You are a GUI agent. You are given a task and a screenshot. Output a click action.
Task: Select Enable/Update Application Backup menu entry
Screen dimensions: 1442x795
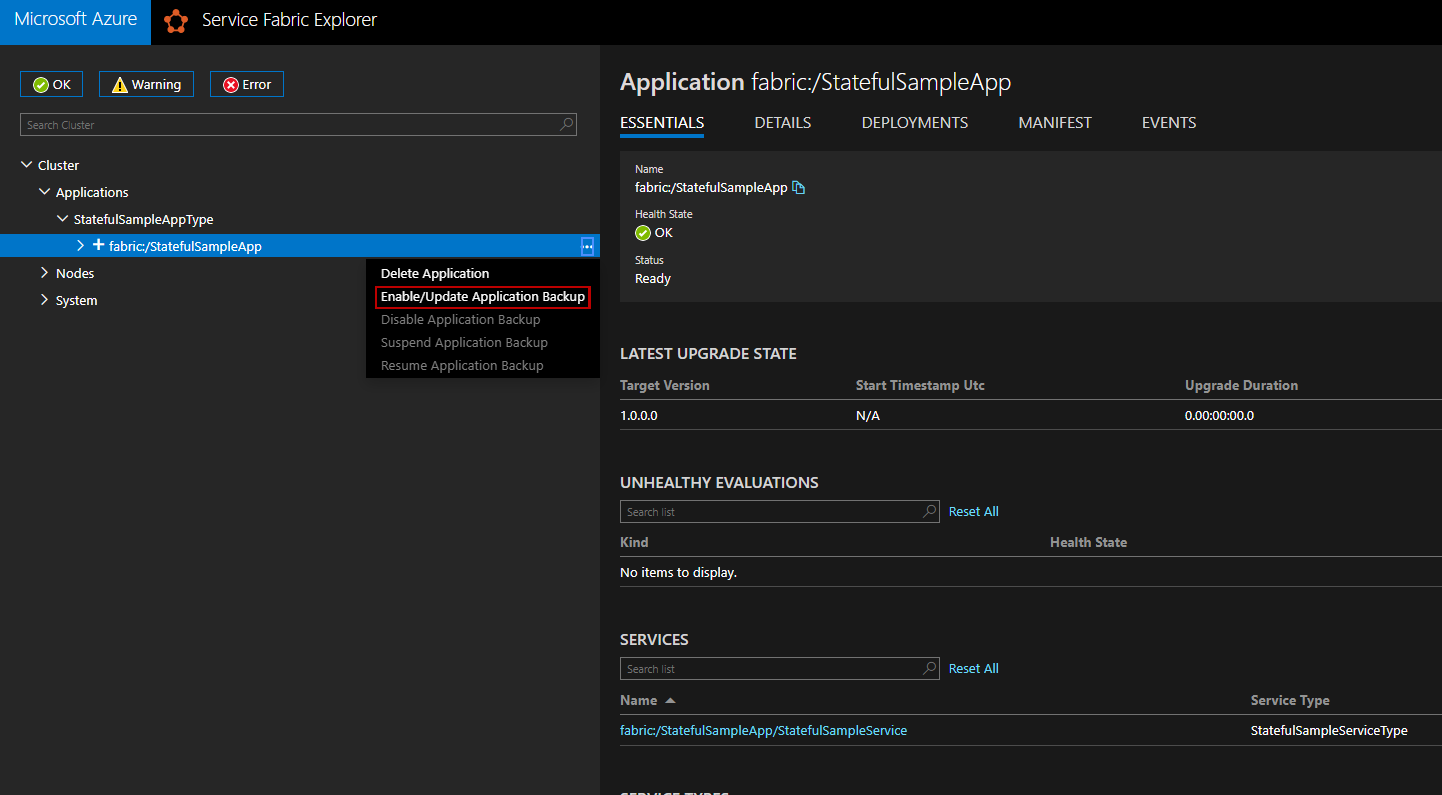pyautogui.click(x=482, y=297)
